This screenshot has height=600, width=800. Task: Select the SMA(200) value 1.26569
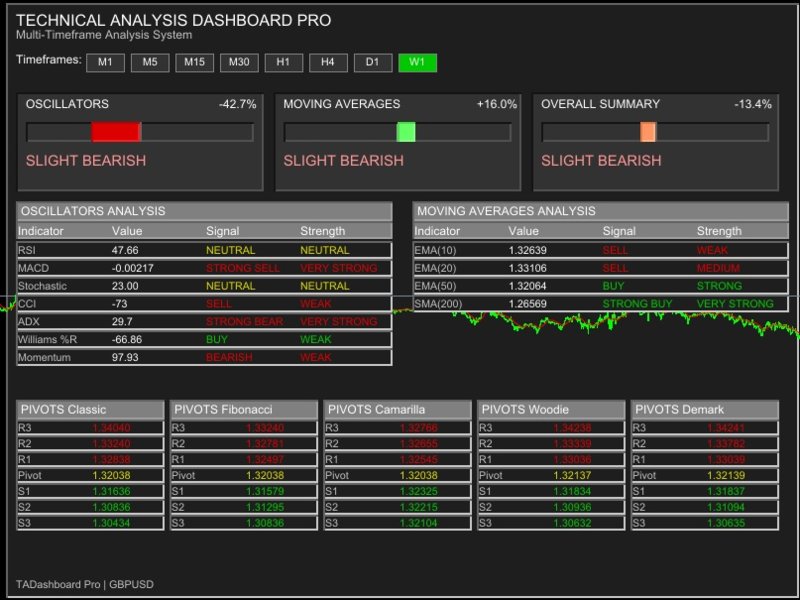point(528,304)
